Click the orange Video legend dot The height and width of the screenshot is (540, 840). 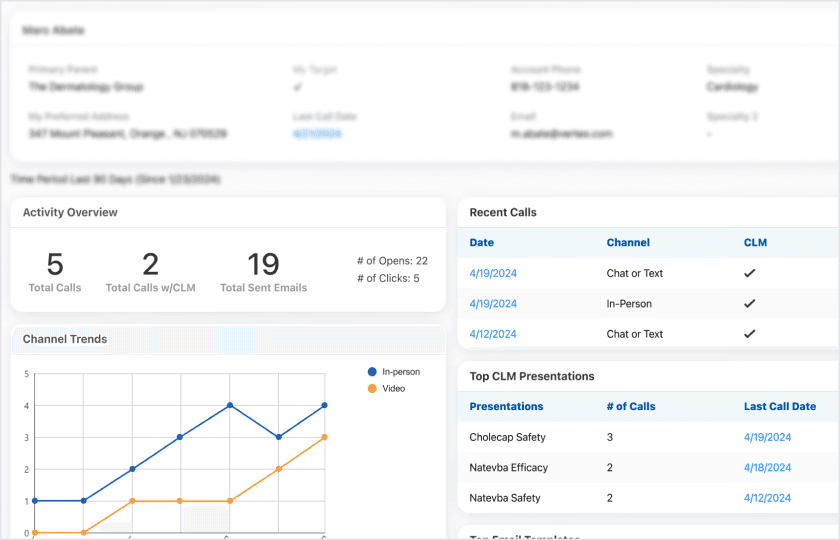click(x=372, y=388)
